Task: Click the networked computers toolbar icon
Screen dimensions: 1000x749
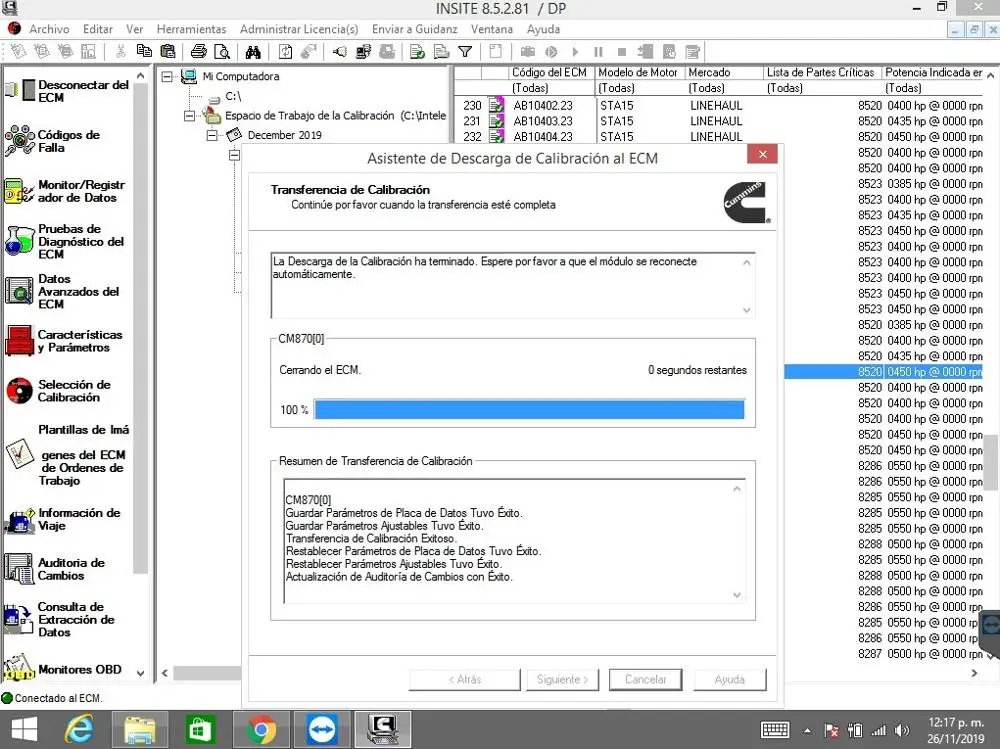Action: pyautogui.click(x=364, y=52)
